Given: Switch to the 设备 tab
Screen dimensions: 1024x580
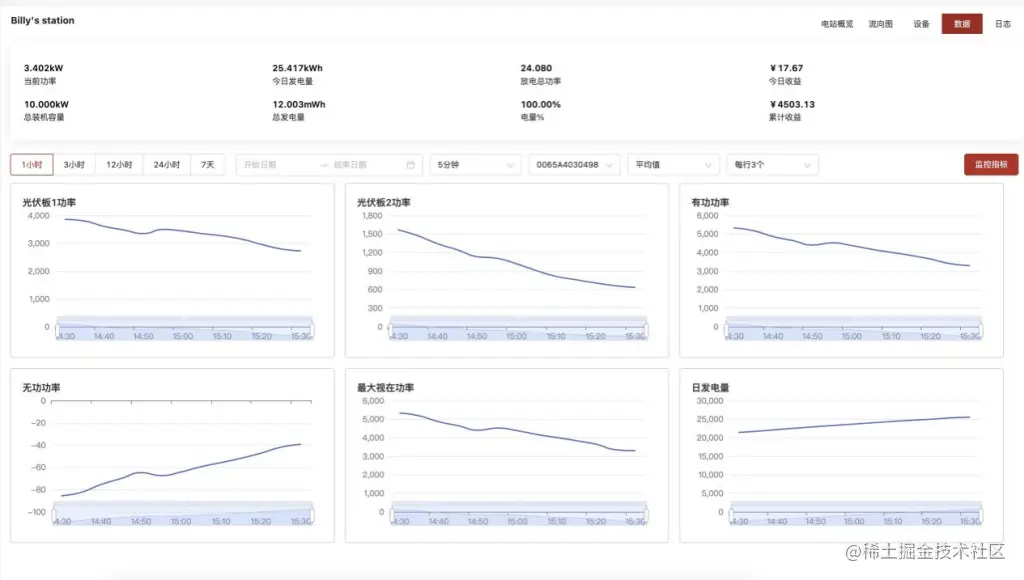Looking at the screenshot, I should (921, 24).
